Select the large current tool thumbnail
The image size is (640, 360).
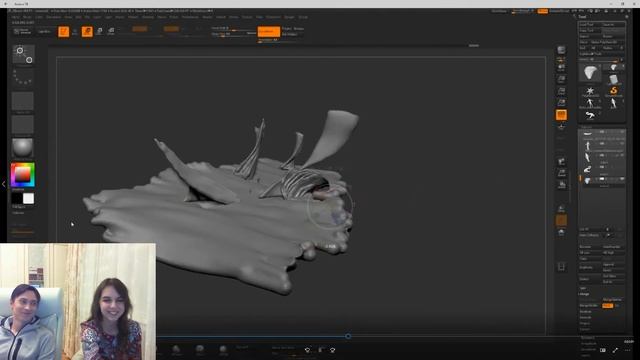[x=590, y=73]
